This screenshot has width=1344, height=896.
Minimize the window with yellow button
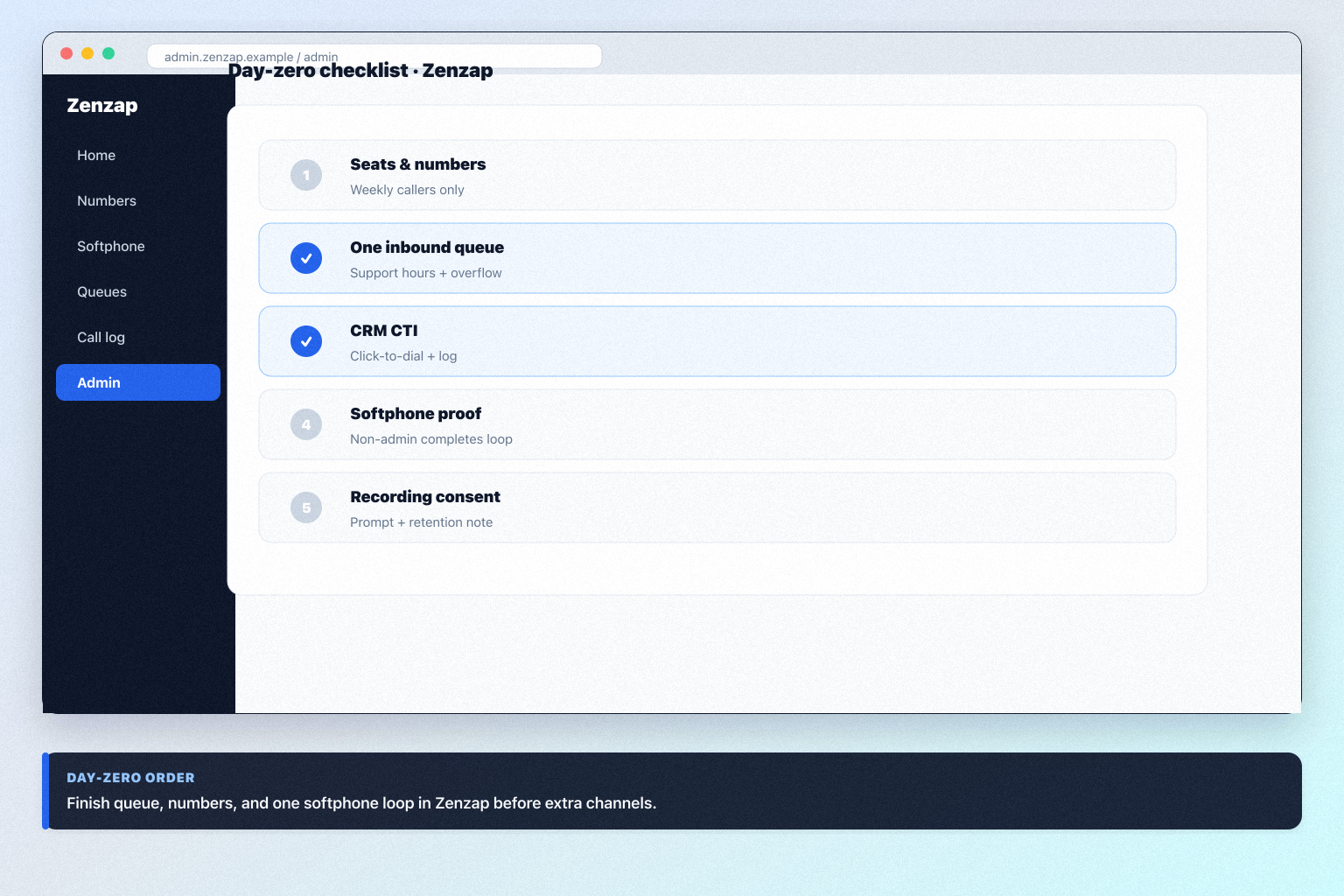[87, 53]
